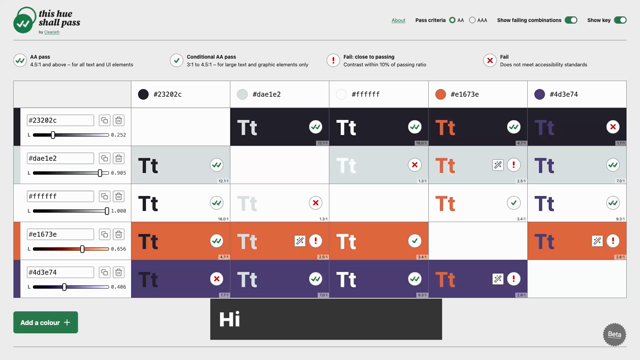Toggle the Show key switch

click(x=620, y=20)
